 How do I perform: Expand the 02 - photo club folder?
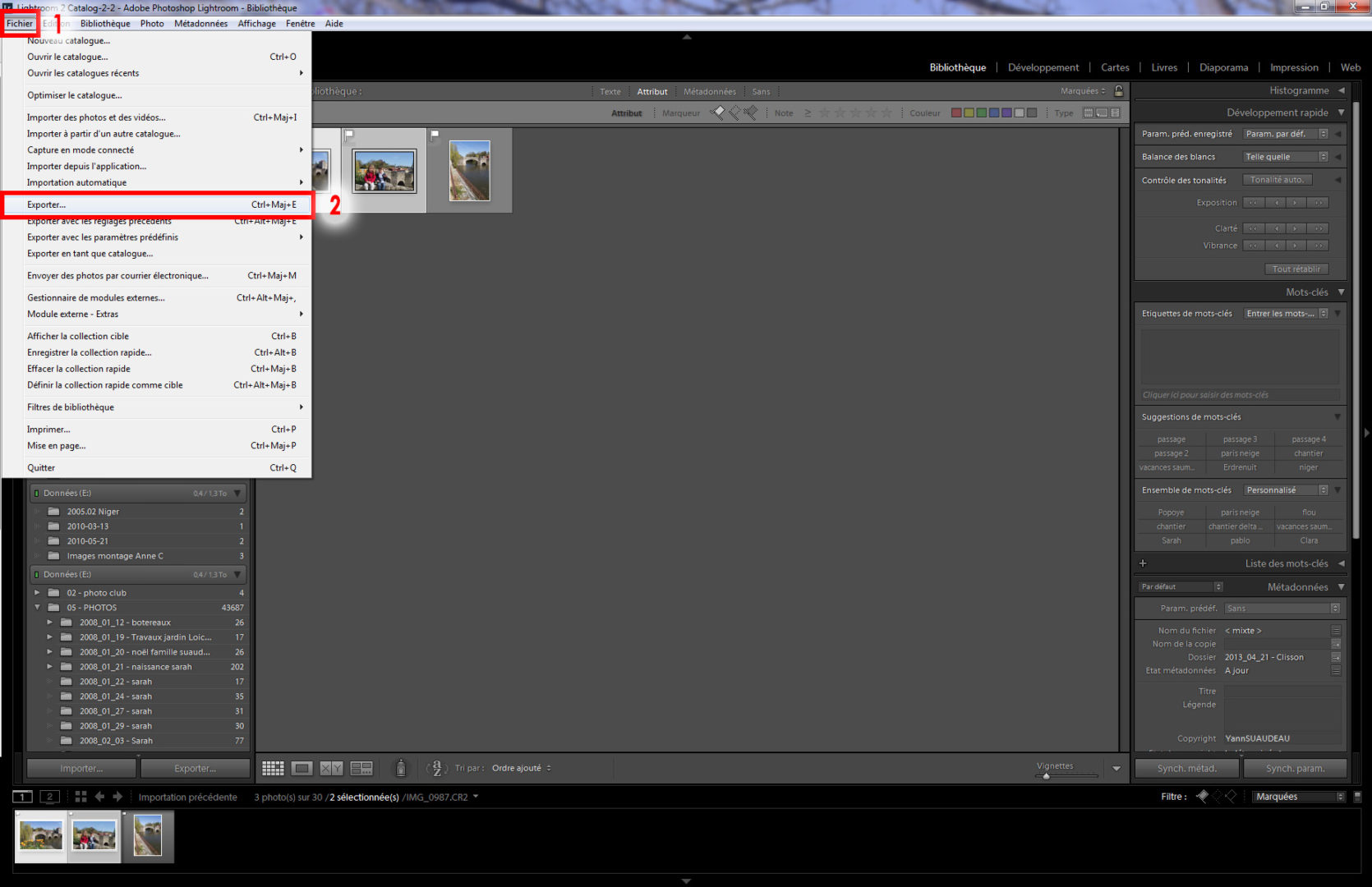coord(37,593)
